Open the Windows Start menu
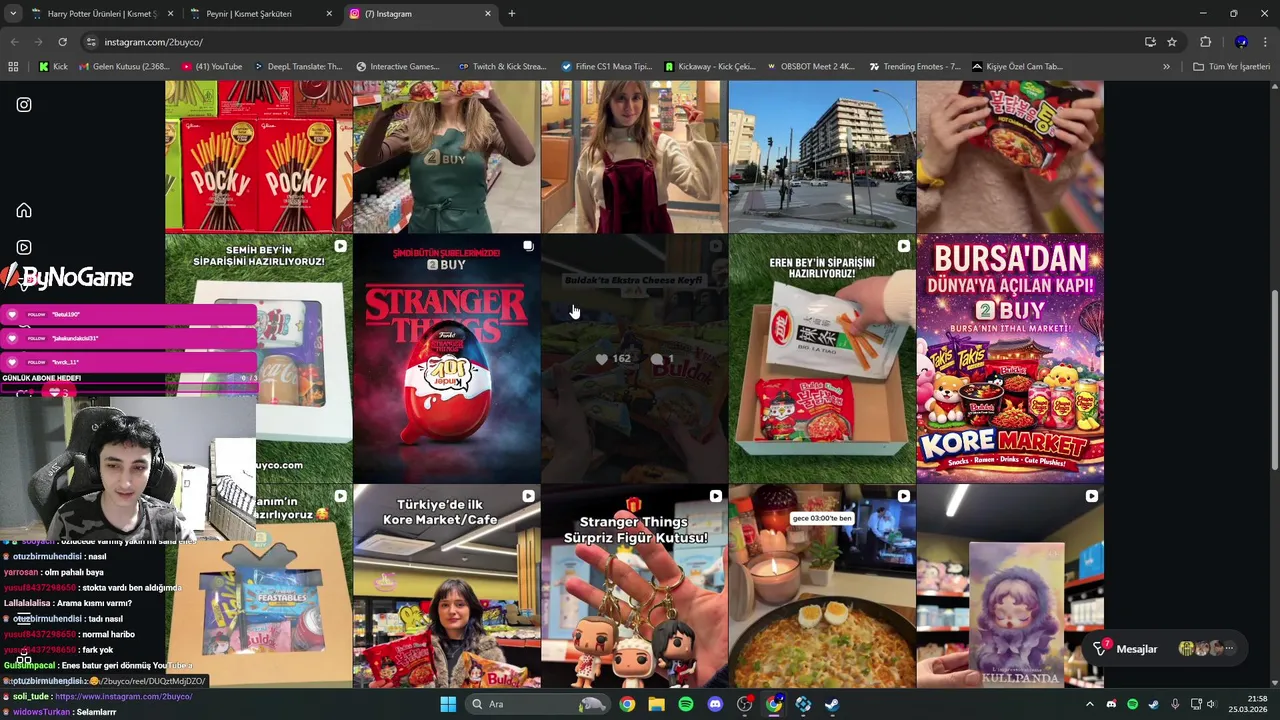 [448, 704]
